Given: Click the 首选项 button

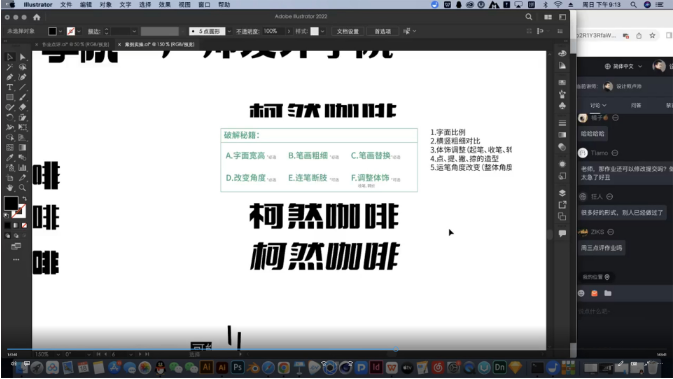Looking at the screenshot, I should (x=382, y=31).
